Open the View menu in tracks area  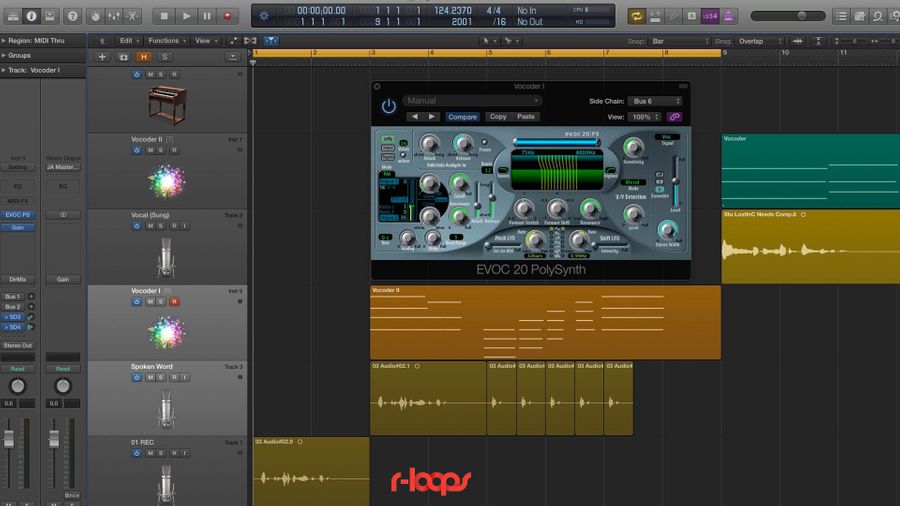click(x=205, y=41)
